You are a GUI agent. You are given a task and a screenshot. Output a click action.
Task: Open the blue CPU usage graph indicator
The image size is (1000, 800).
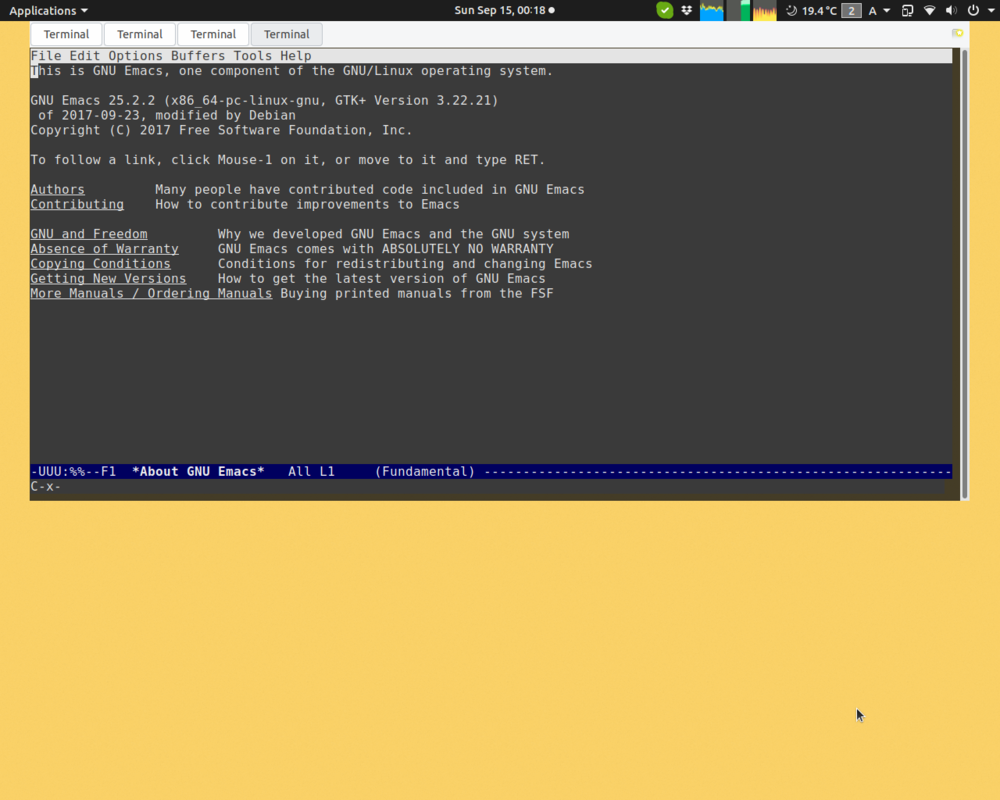(x=712, y=10)
